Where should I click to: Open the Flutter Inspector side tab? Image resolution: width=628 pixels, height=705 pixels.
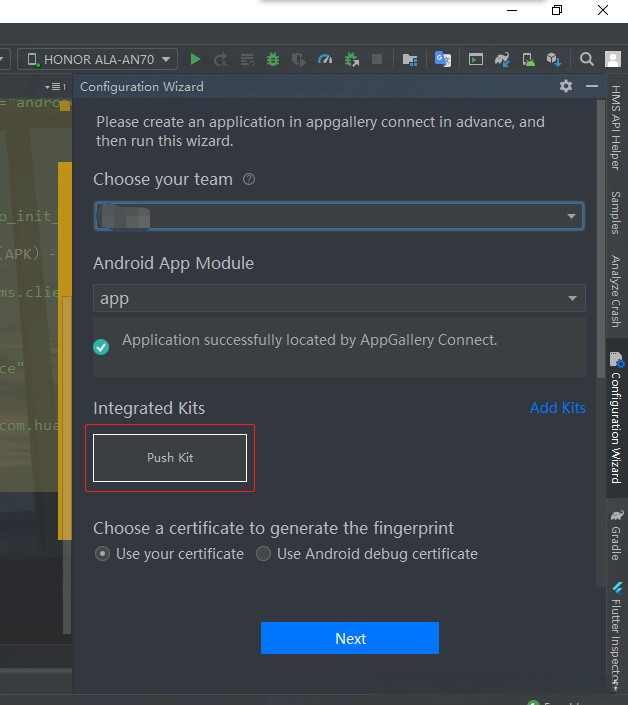[617, 636]
